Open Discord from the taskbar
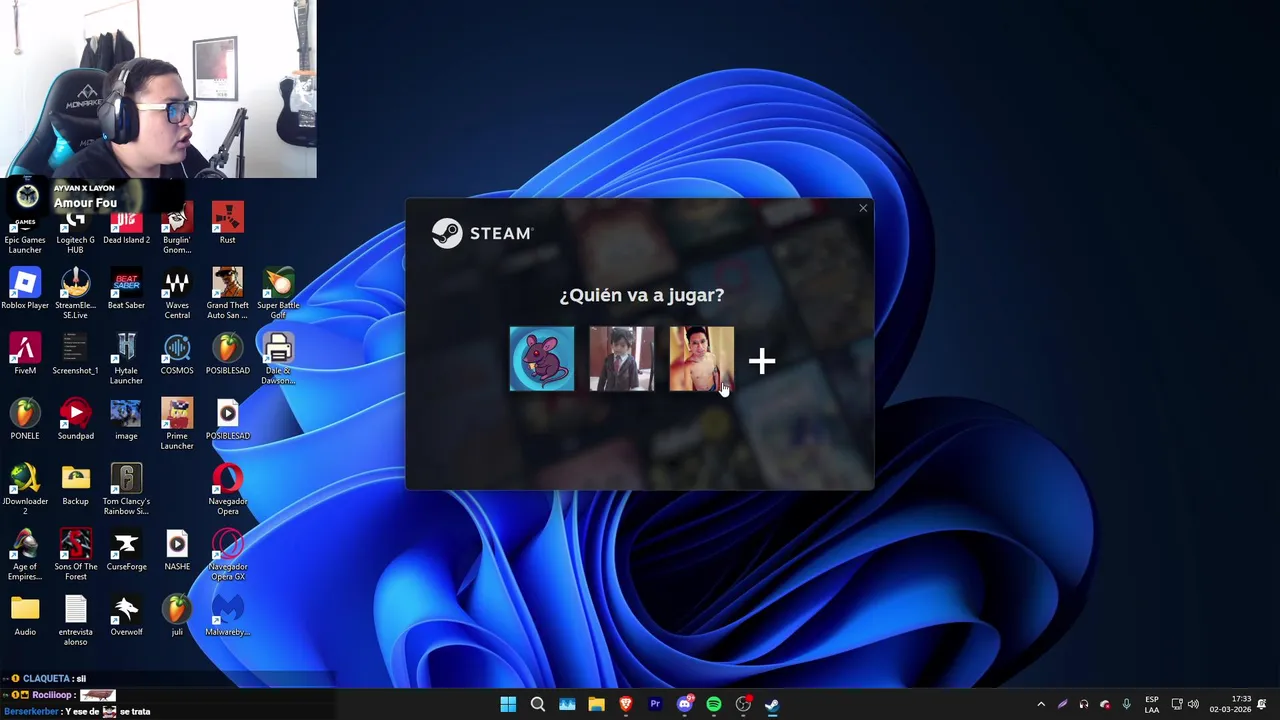1280x720 pixels. click(x=685, y=704)
